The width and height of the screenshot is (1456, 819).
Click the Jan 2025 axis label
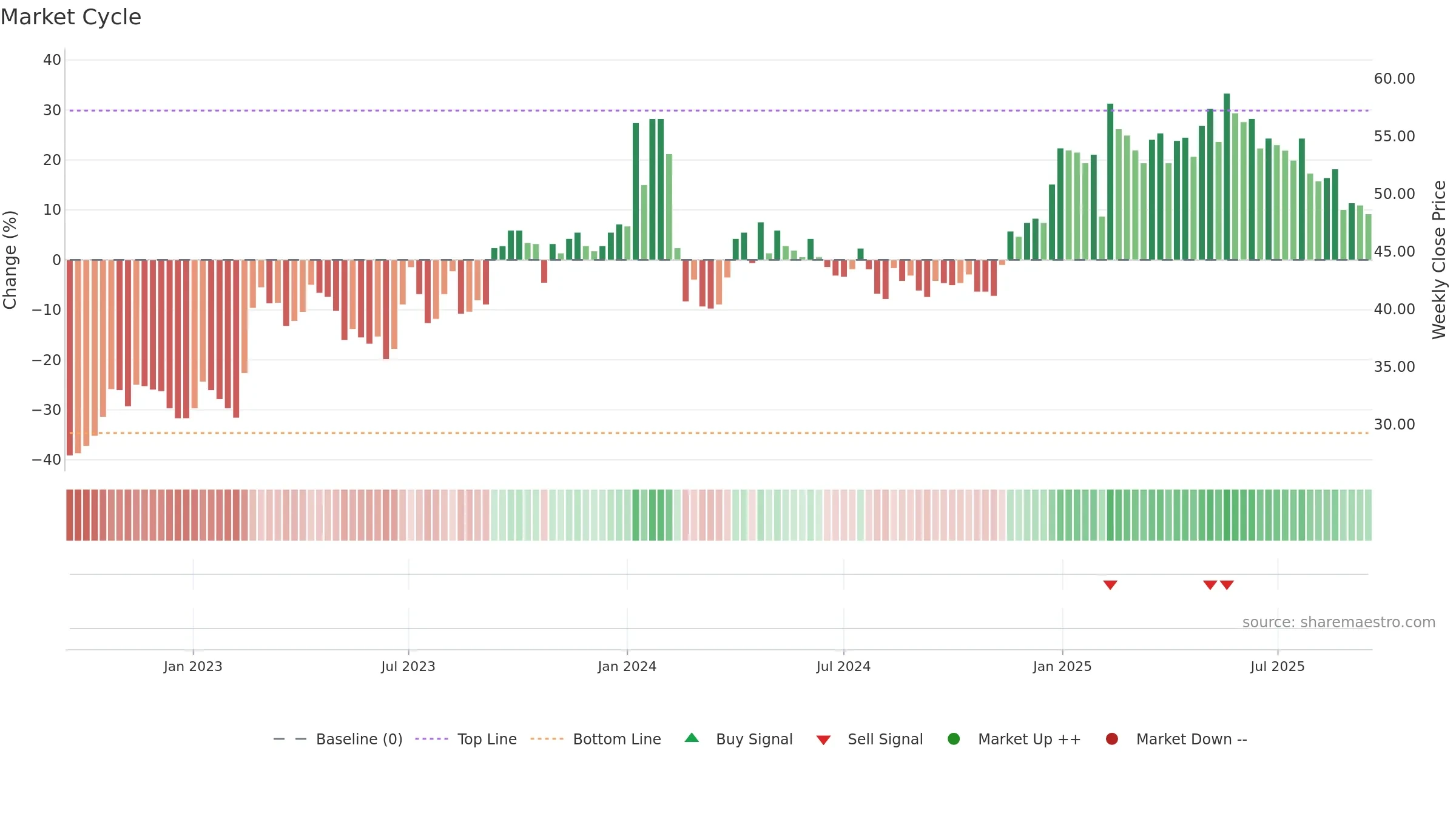click(x=1062, y=666)
